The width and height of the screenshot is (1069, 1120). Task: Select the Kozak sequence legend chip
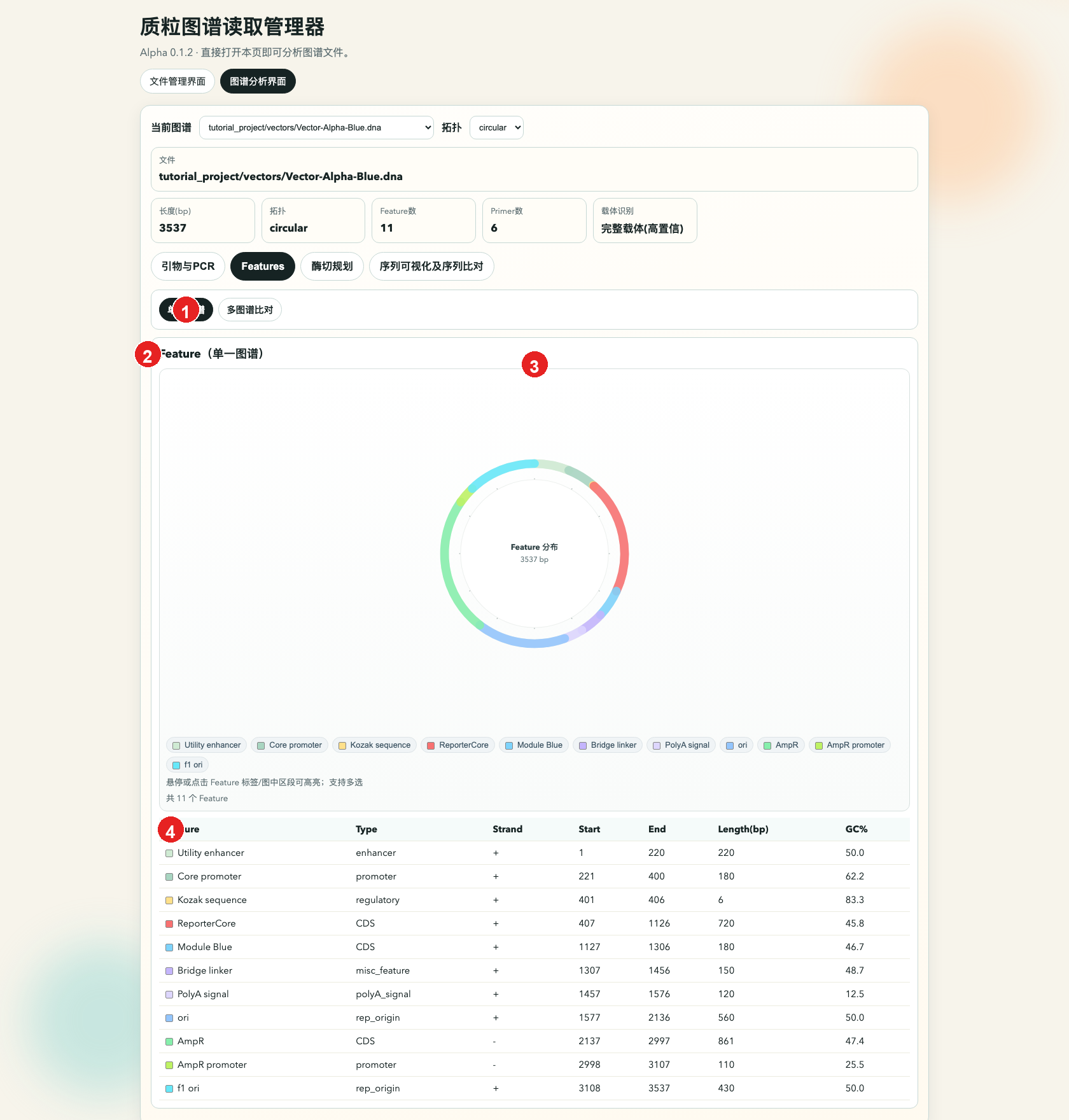click(x=374, y=745)
